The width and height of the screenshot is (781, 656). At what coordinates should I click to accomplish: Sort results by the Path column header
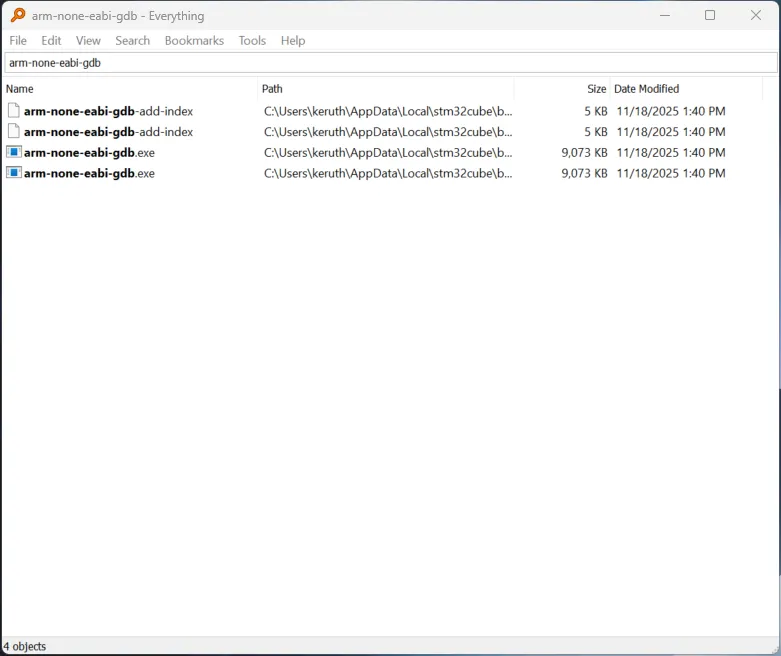click(386, 89)
